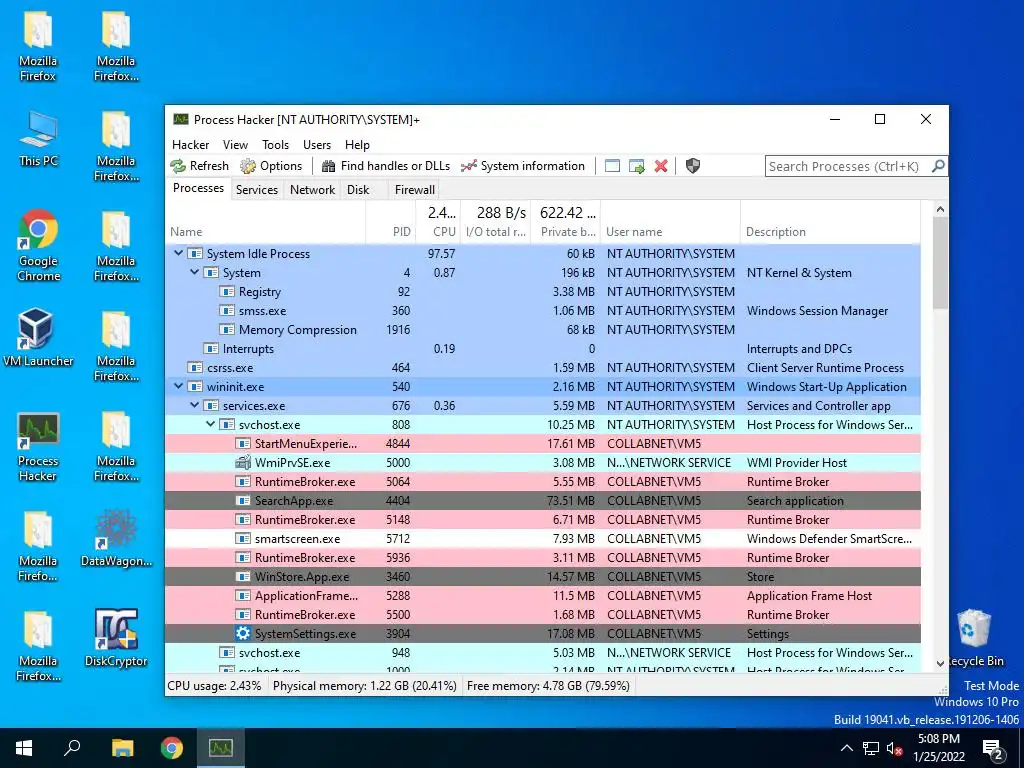Click the find window and thread icon
This screenshot has height=768, width=1024.
[x=637, y=166]
